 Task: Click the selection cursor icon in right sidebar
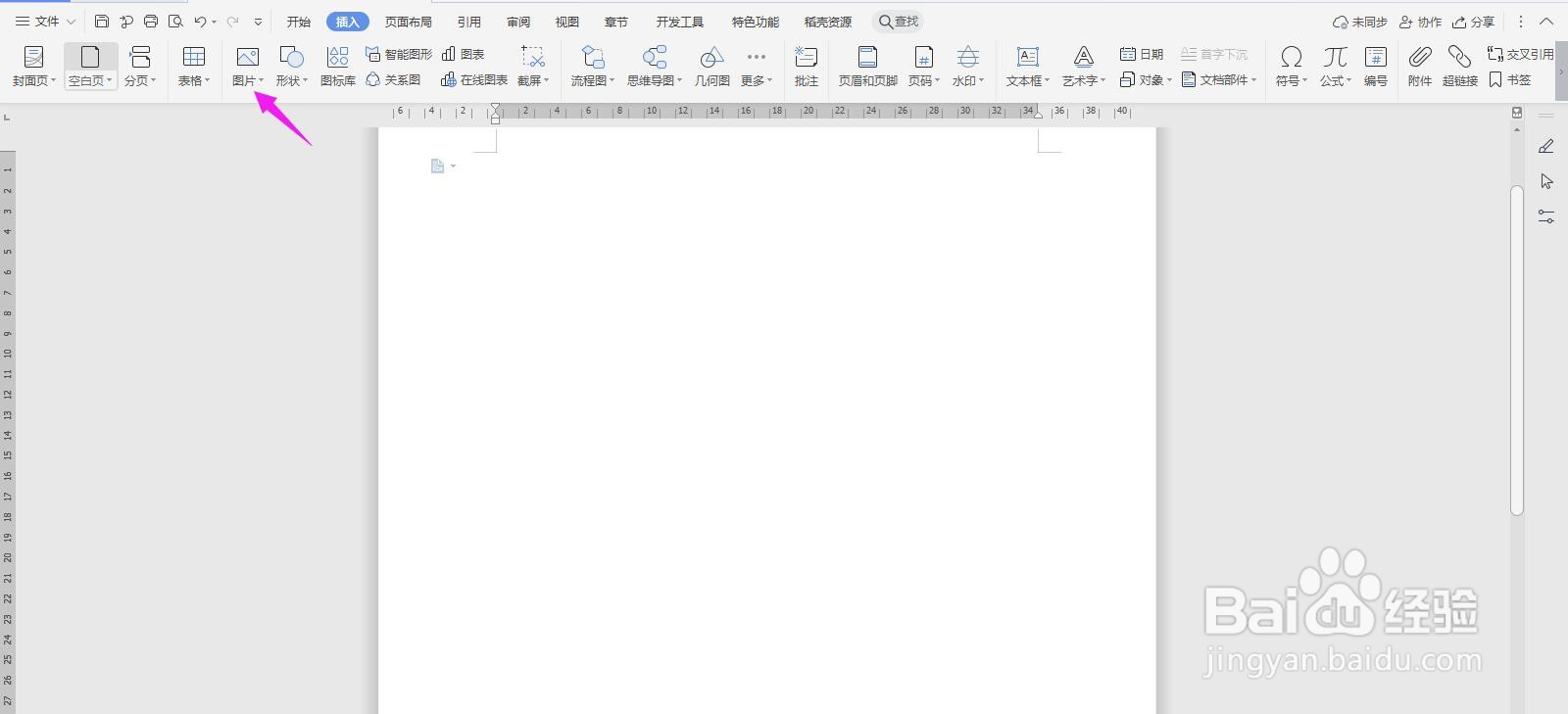[x=1546, y=181]
